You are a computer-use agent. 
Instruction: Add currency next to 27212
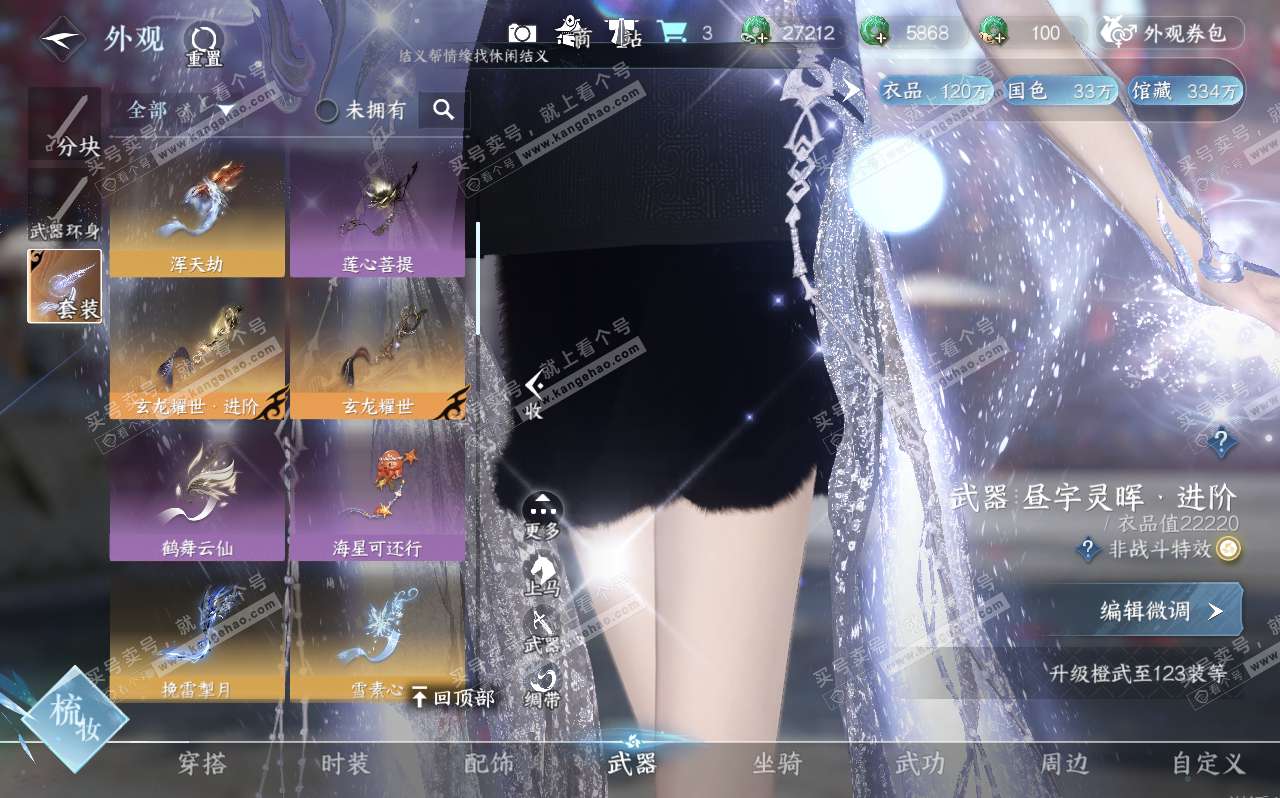756,33
